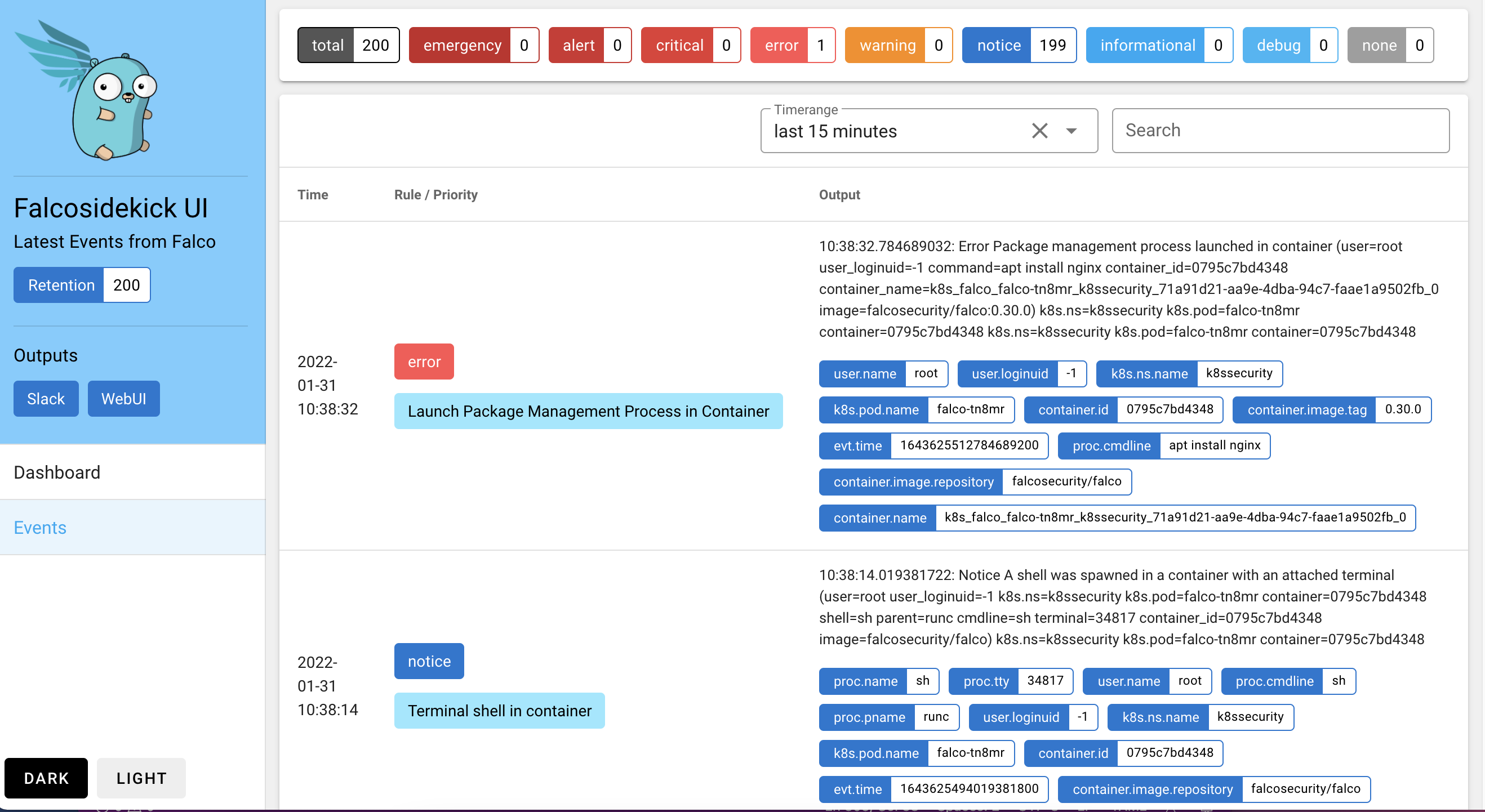Toggle the error severity filter
This screenshot has height=812, width=1485.
coord(792,45)
